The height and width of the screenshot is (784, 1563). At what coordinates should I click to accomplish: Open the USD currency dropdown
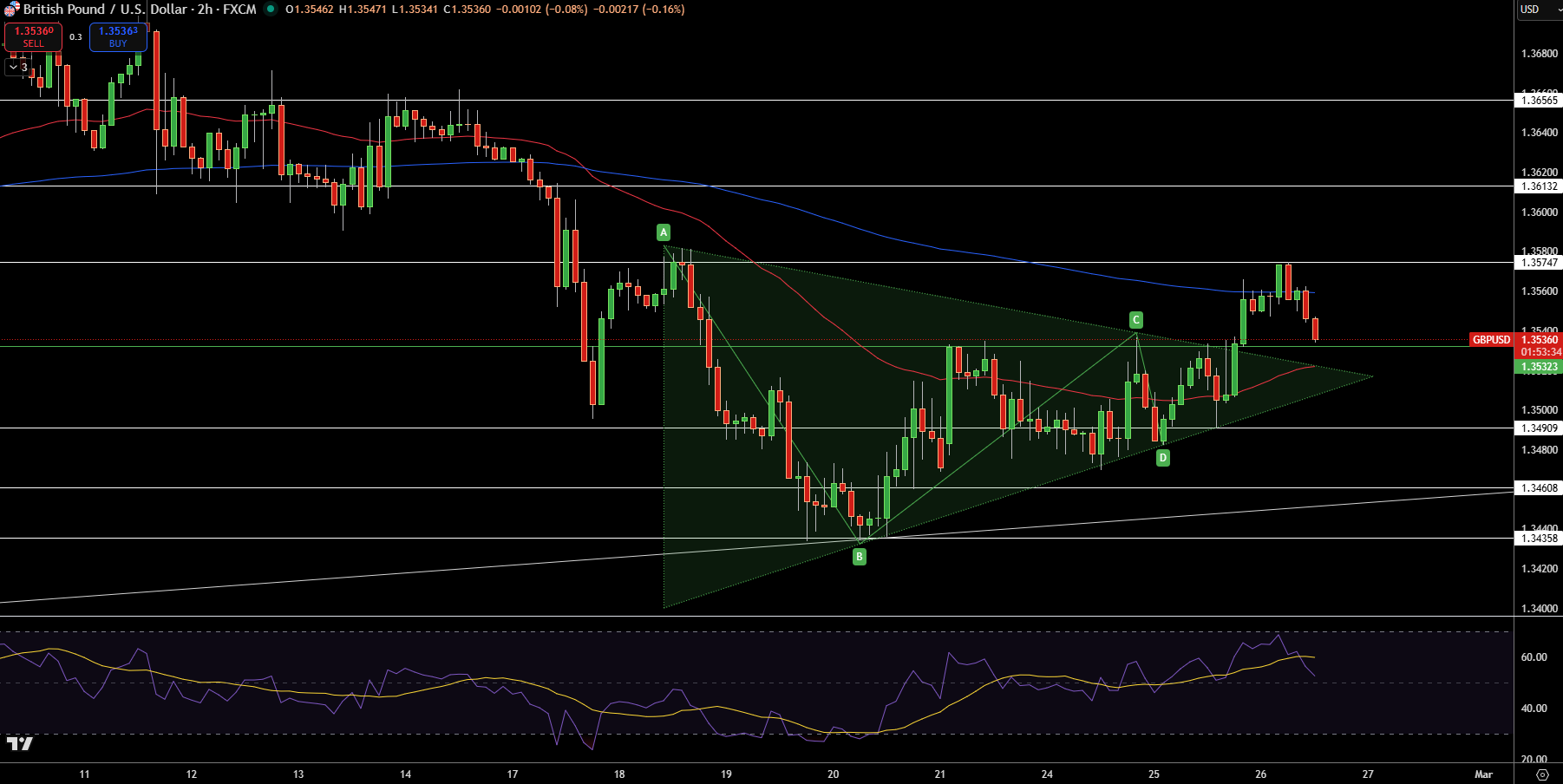[x=1539, y=10]
